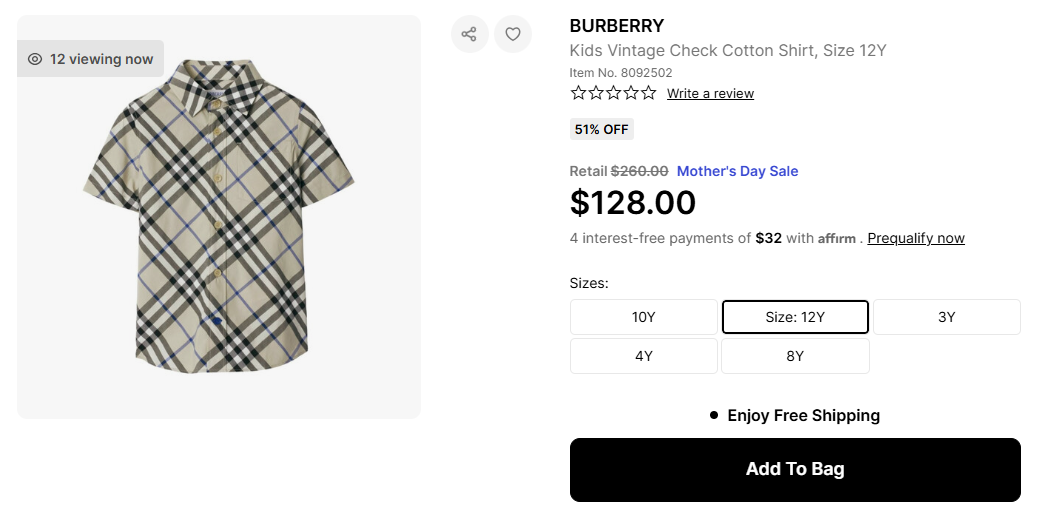The height and width of the screenshot is (517, 1037).
Task: Pick size 3Y
Action: pos(946,317)
